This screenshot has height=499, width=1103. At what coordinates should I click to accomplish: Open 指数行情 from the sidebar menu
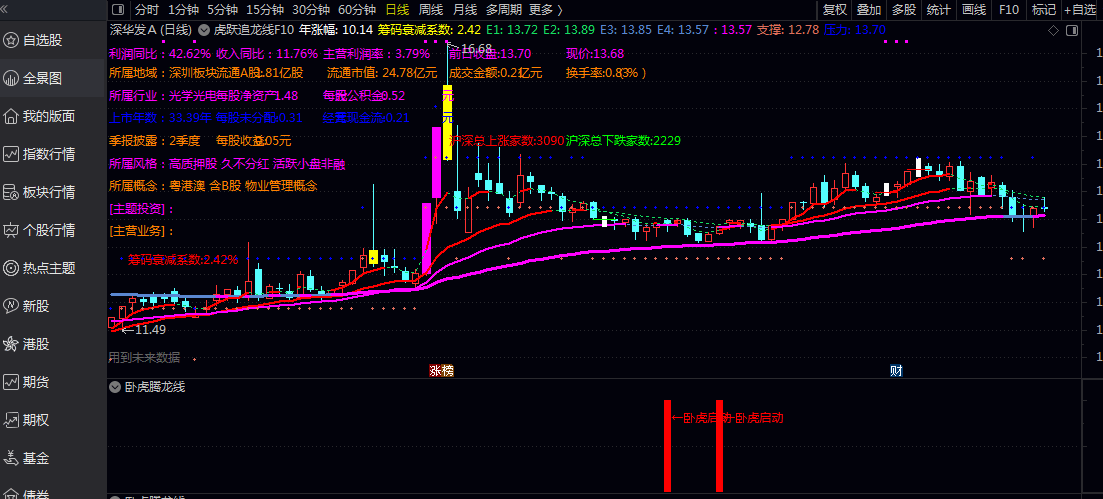(x=49, y=154)
